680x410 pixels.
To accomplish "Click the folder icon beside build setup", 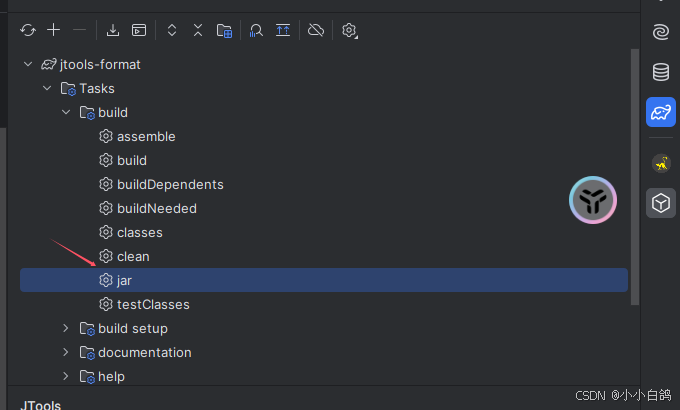I will (x=87, y=329).
